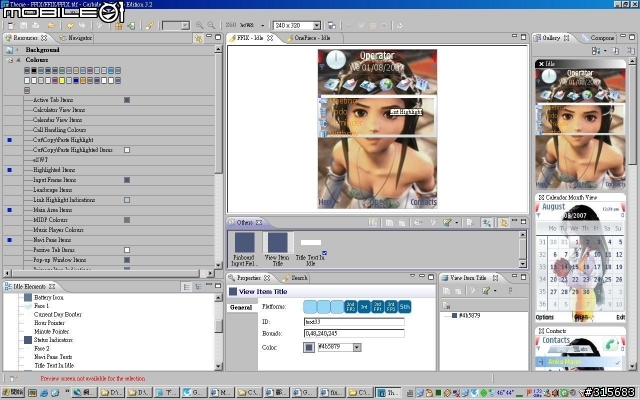The width and height of the screenshot is (640, 400).
Task: Open the empty zoom combo box dropdown
Action: click(185, 26)
